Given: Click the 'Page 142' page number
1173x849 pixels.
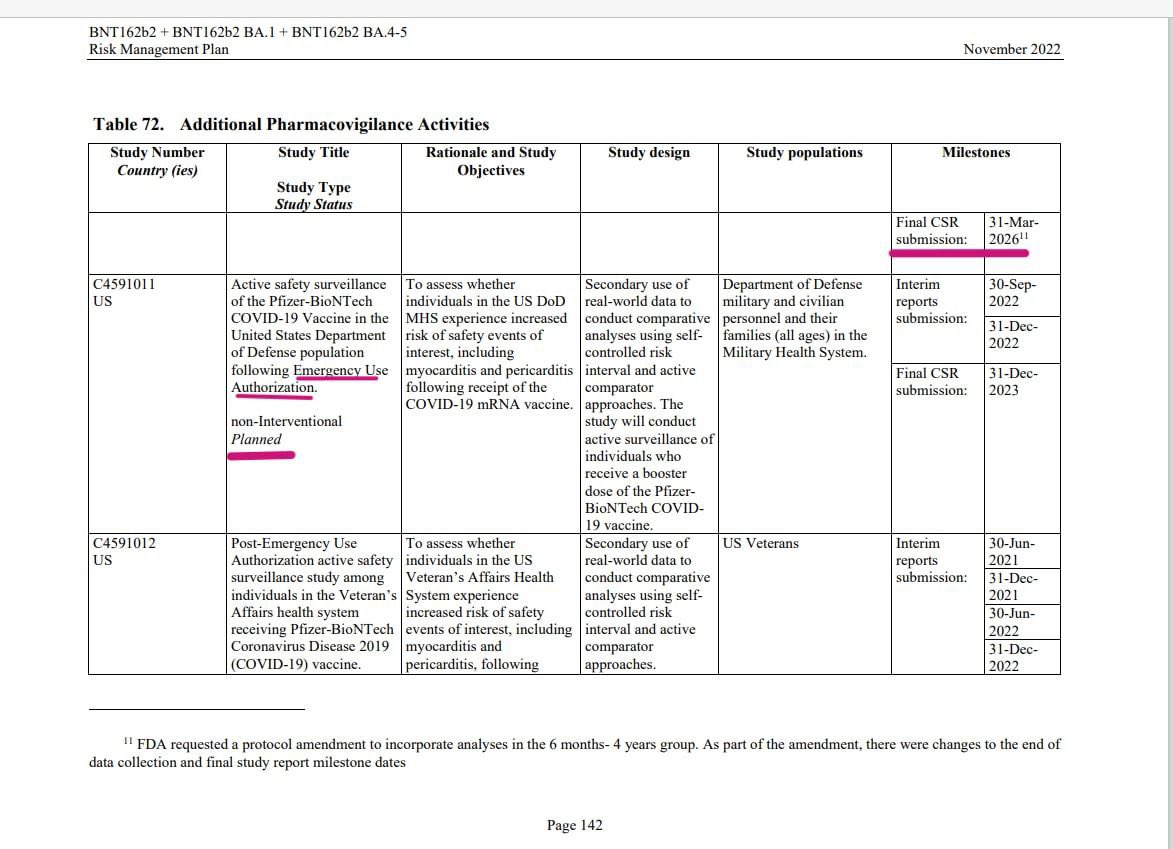Looking at the screenshot, I should (575, 825).
